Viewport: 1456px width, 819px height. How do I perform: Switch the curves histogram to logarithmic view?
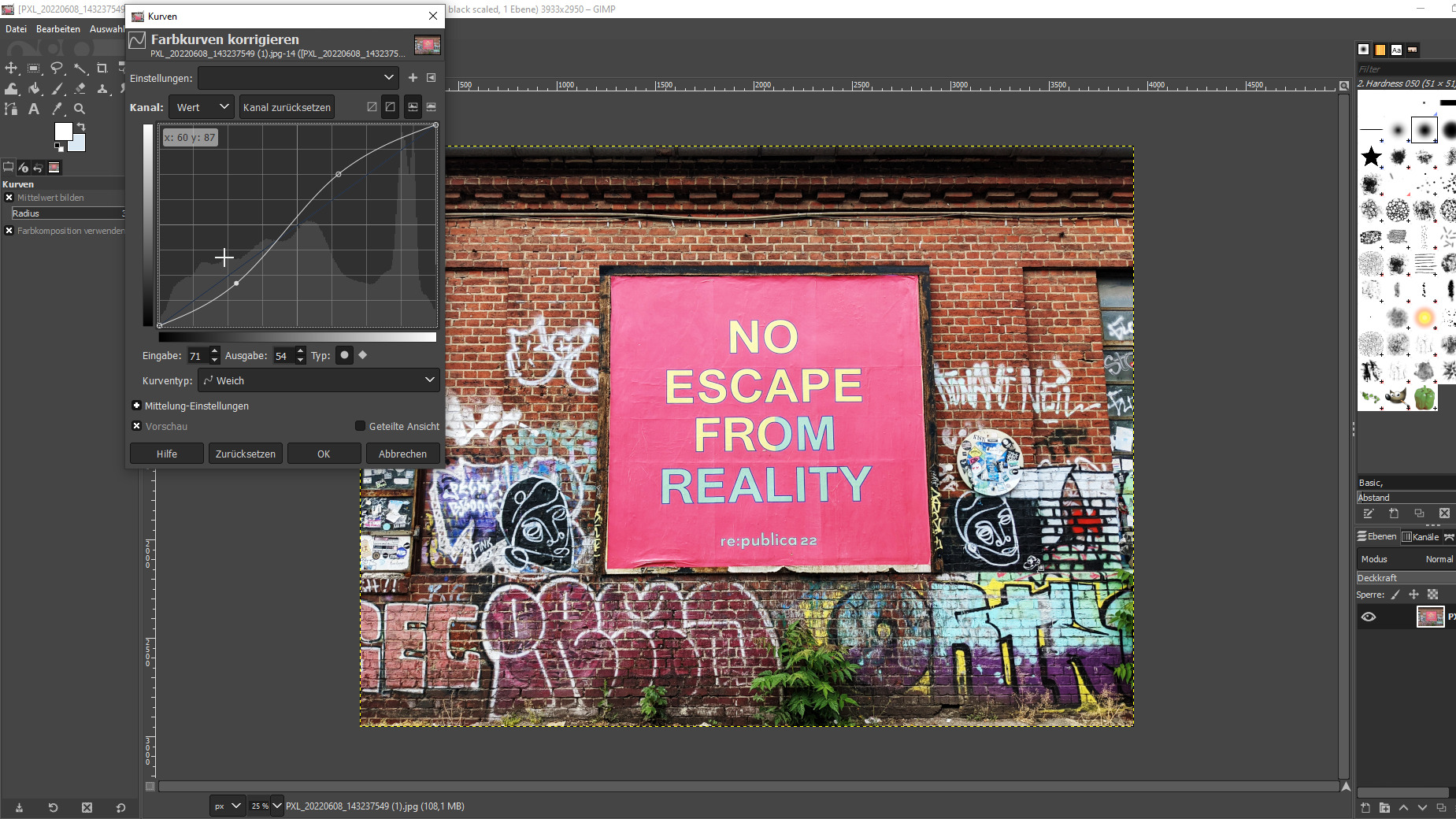pyautogui.click(x=433, y=106)
